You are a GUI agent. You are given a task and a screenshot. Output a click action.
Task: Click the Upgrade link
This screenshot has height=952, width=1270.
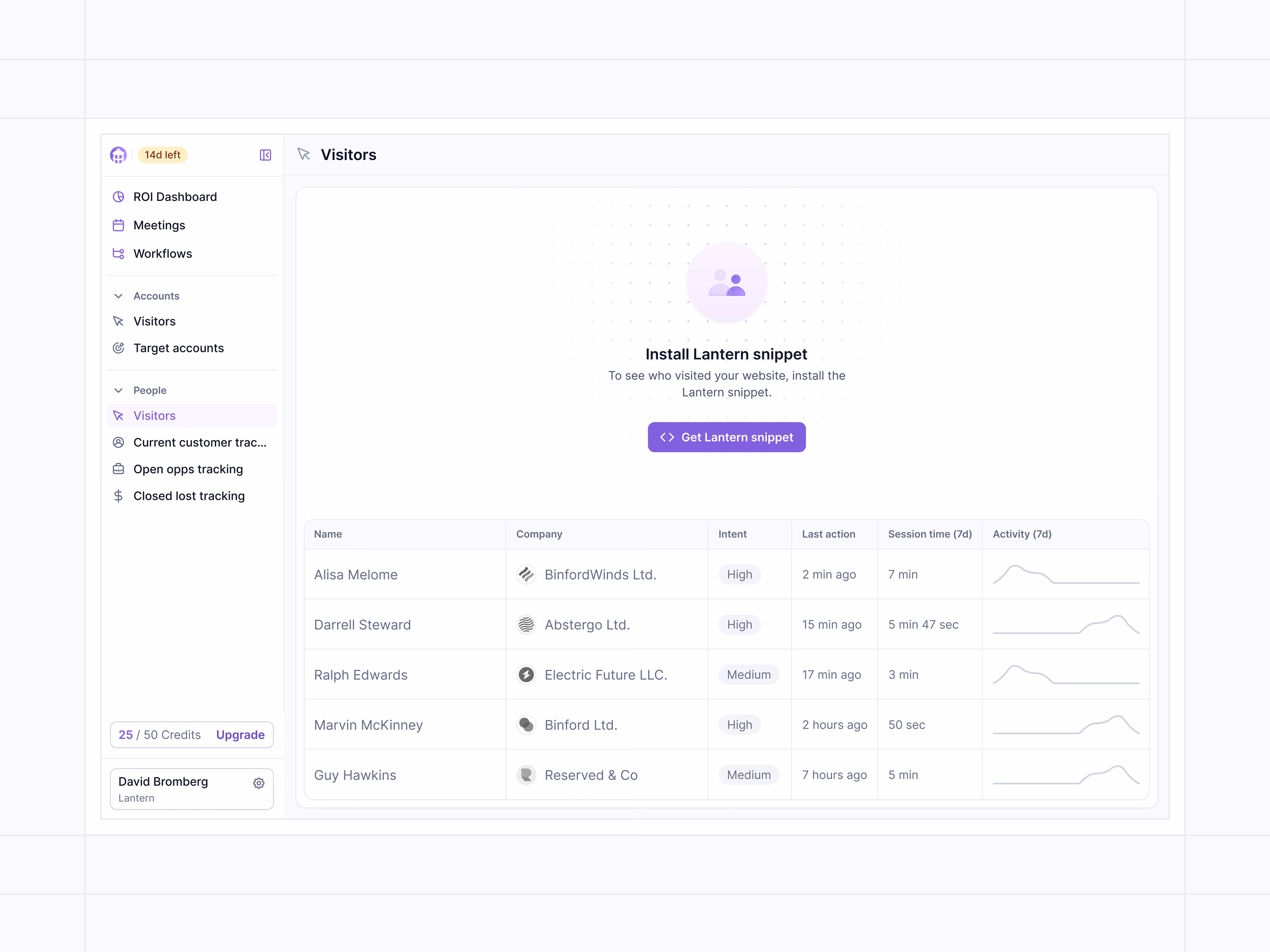[x=241, y=735]
